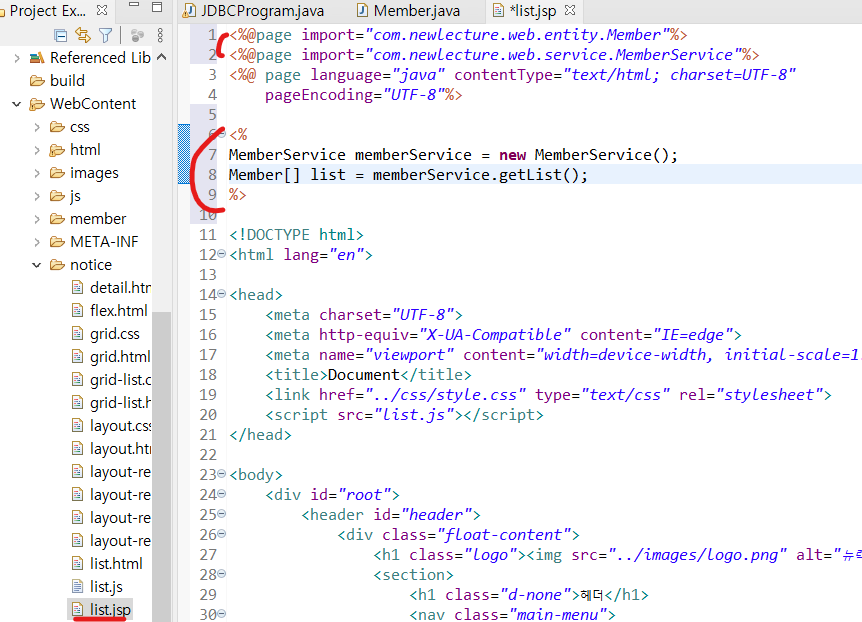Collapse the notice folder
This screenshot has width=862, height=622.
click(x=37, y=265)
